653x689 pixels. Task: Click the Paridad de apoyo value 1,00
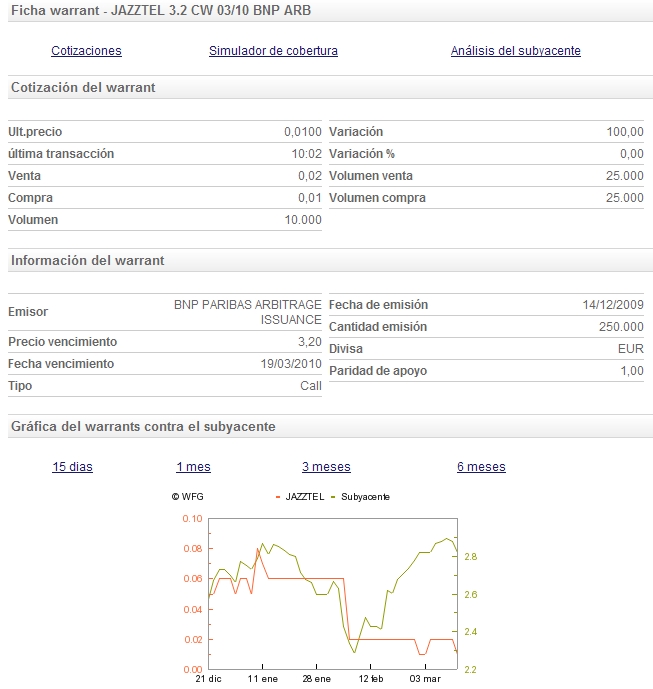click(x=632, y=371)
